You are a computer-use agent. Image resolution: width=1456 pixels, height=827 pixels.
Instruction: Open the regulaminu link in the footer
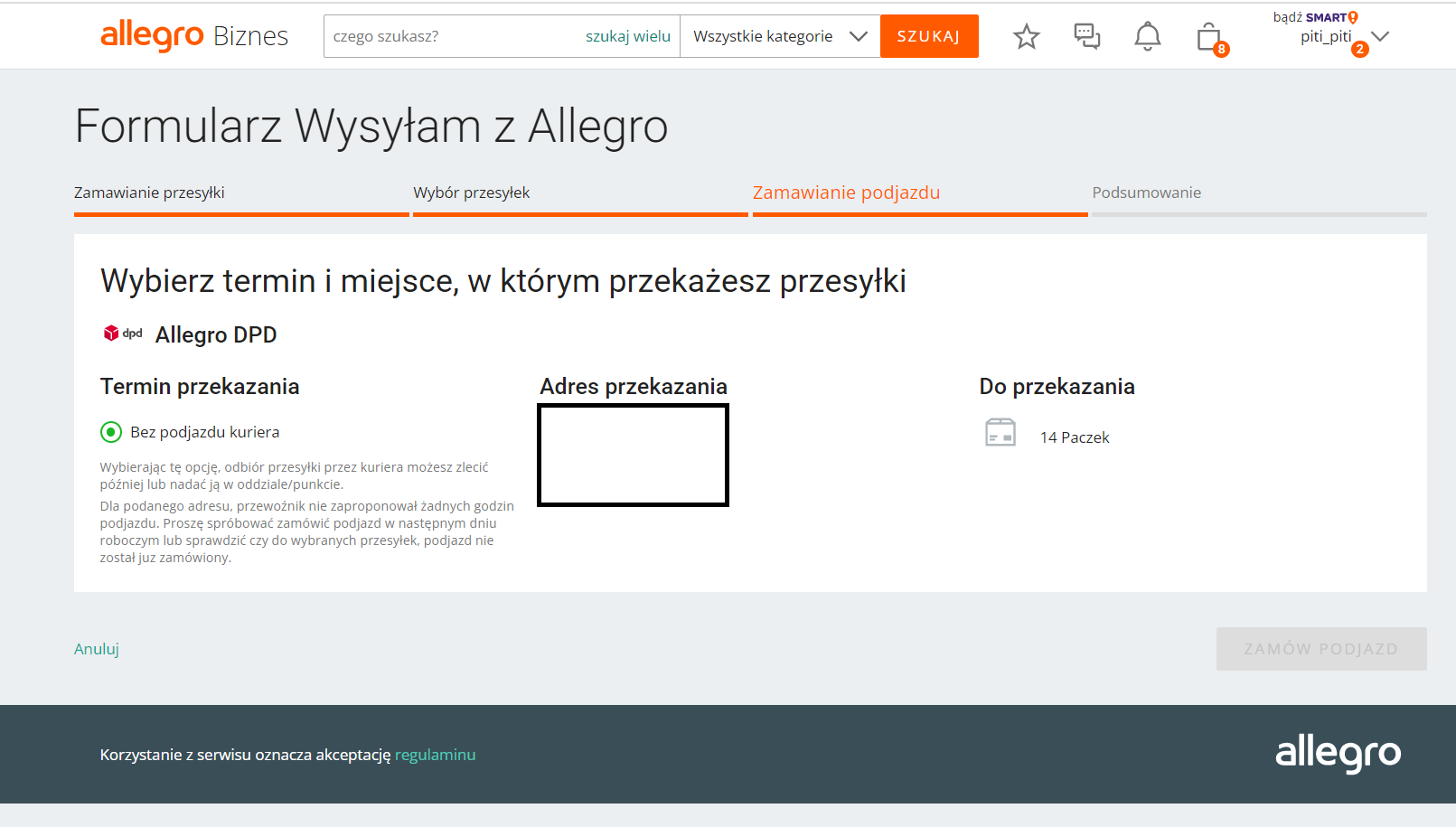click(435, 754)
